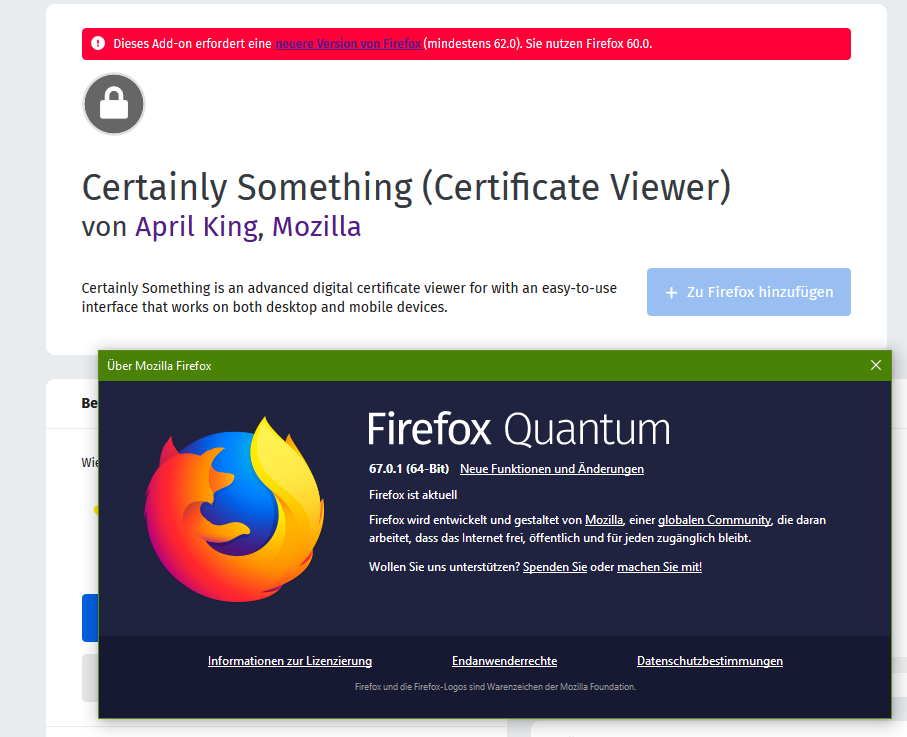
Task: Open the Datenschutzbestimmungen link
Action: 710,661
